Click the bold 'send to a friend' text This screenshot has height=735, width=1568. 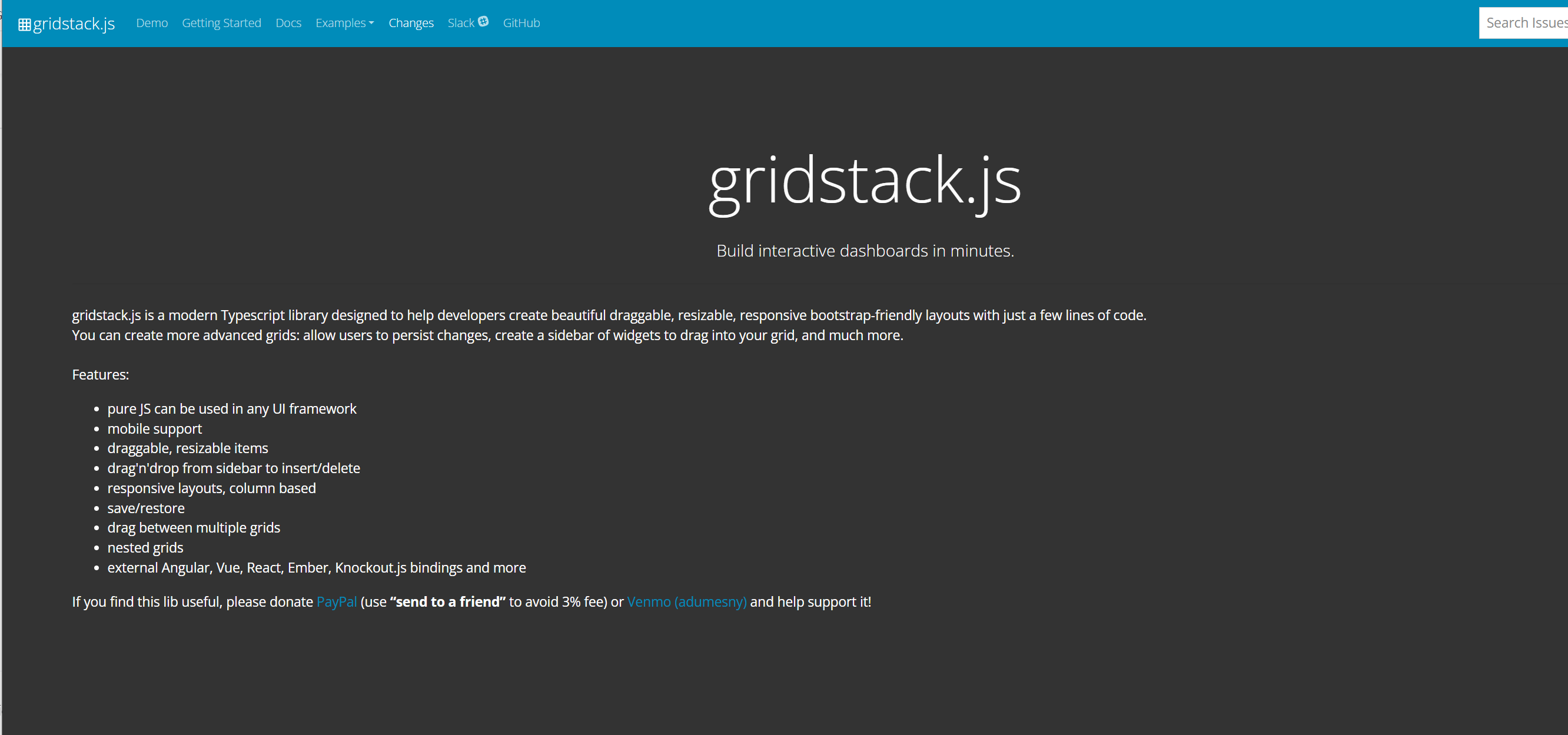click(447, 602)
